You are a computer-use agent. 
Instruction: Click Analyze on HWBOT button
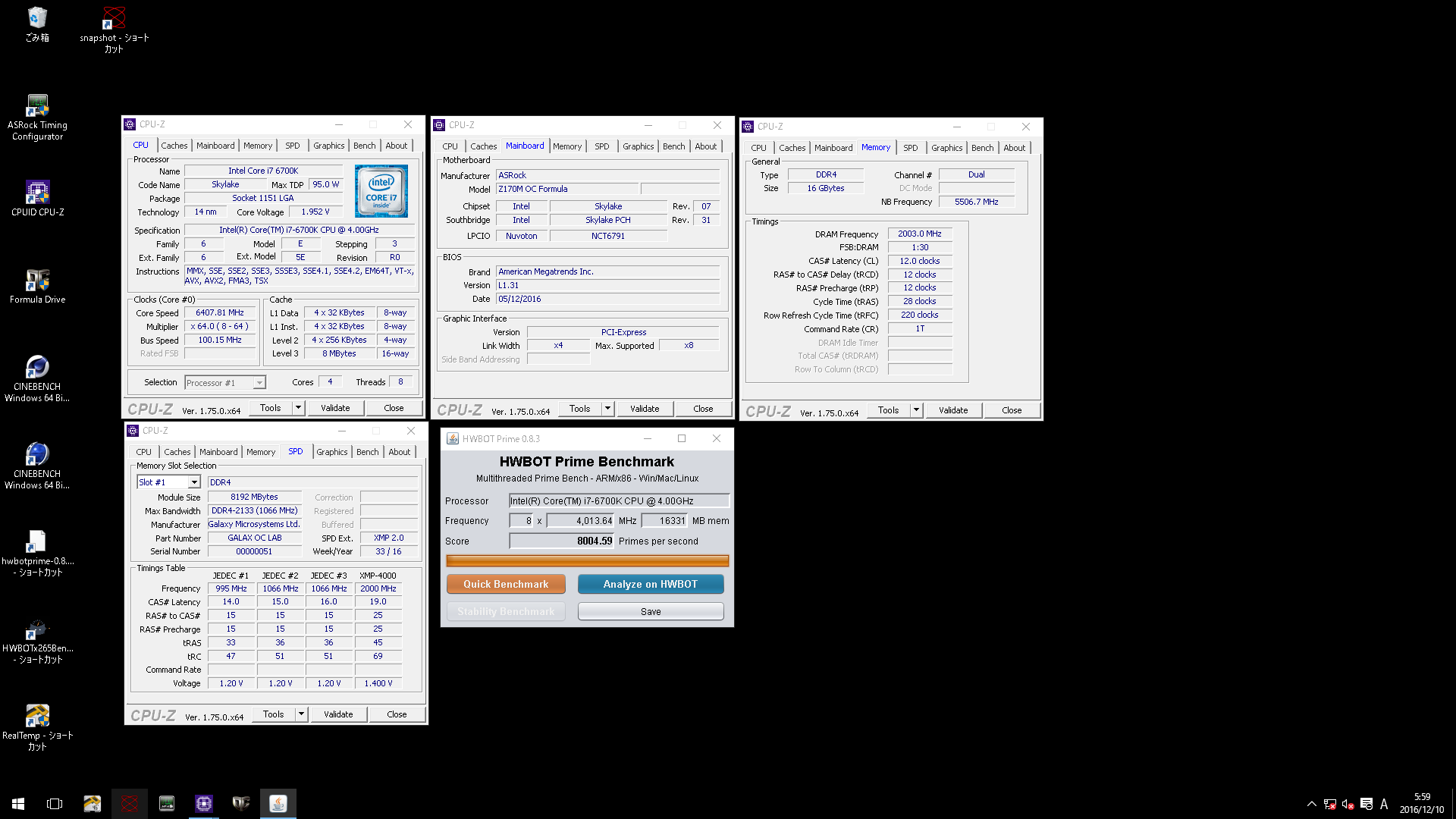click(651, 584)
